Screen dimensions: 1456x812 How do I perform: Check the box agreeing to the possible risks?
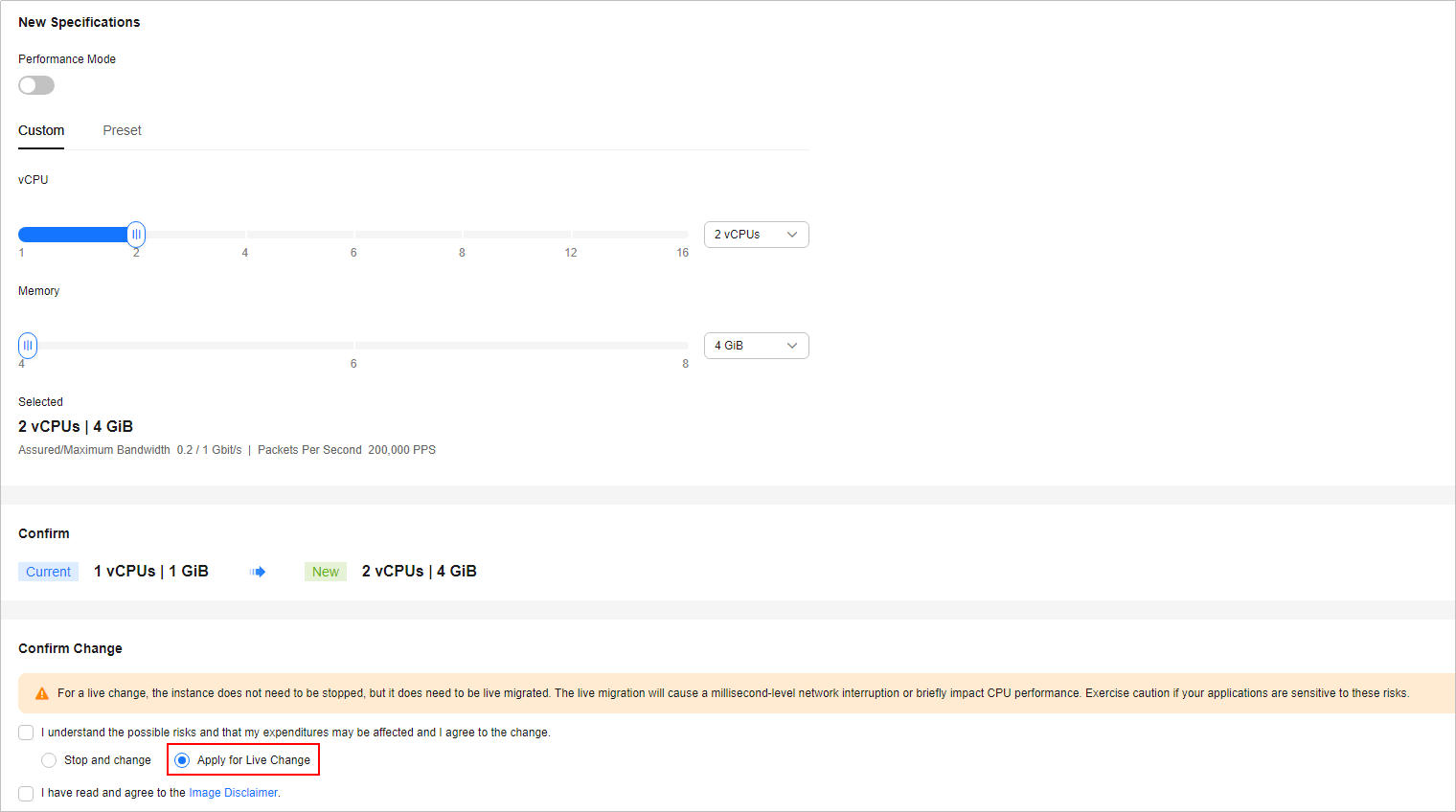click(26, 733)
